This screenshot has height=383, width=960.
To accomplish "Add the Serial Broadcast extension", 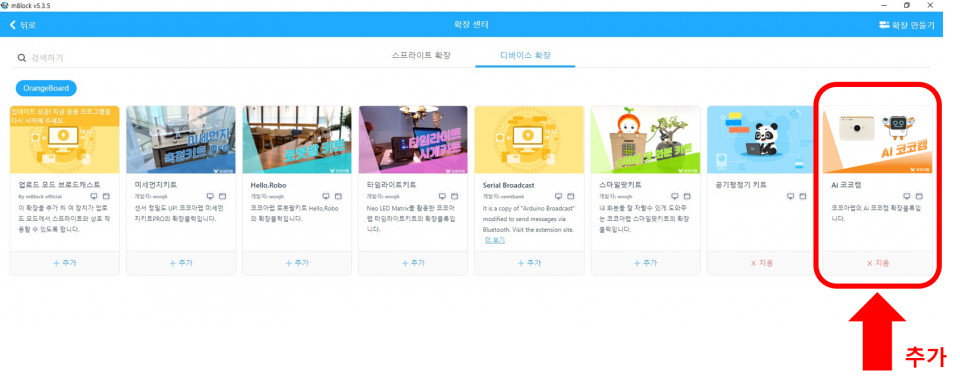I will pyautogui.click(x=530, y=263).
